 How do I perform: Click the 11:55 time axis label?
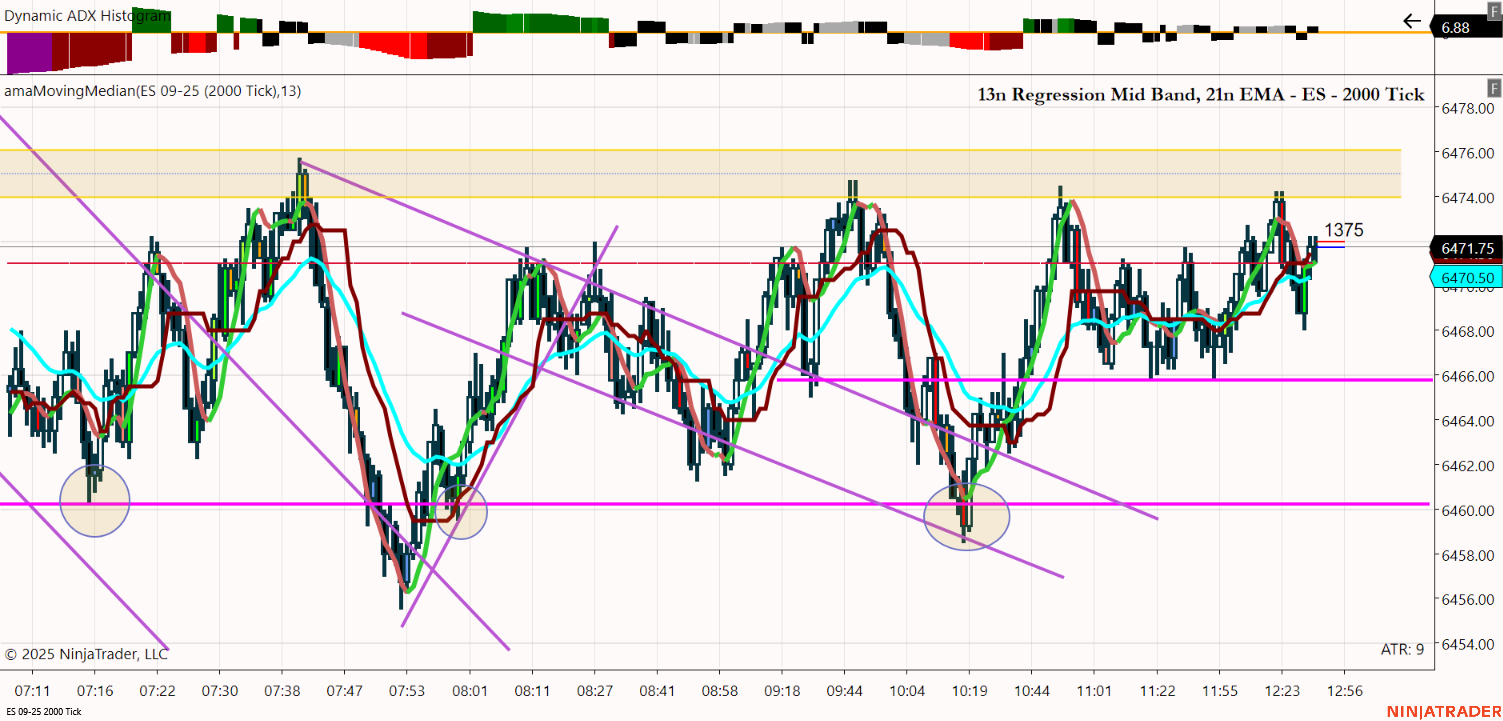point(1220,691)
